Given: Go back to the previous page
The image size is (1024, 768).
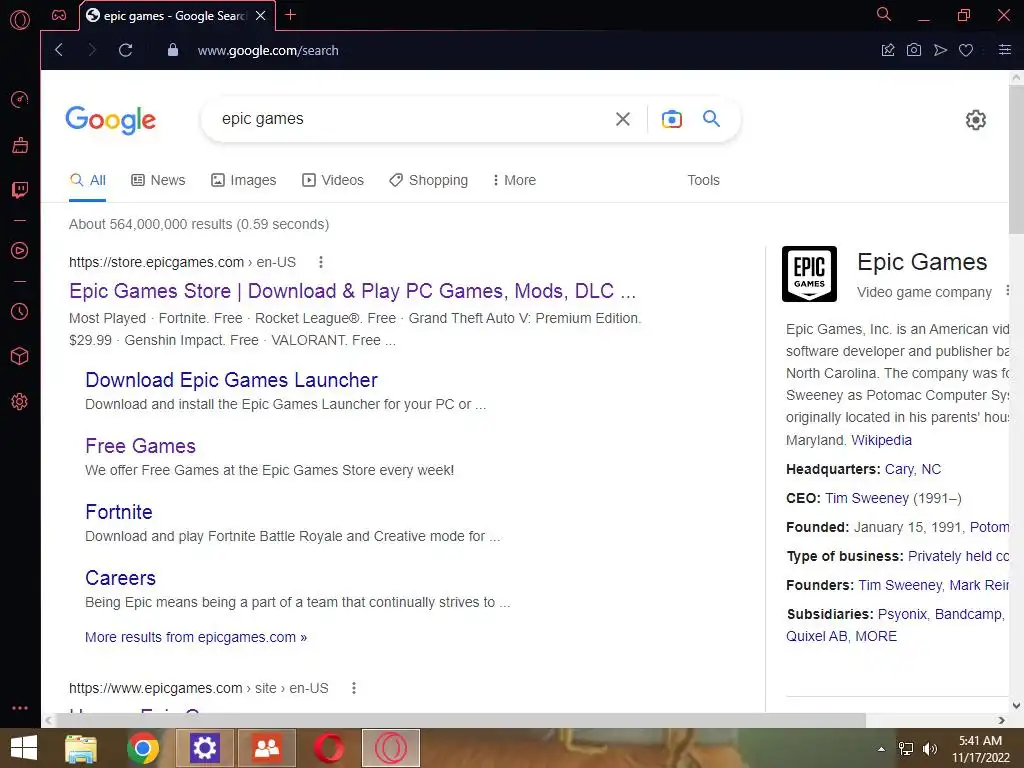Looking at the screenshot, I should tap(59, 50).
